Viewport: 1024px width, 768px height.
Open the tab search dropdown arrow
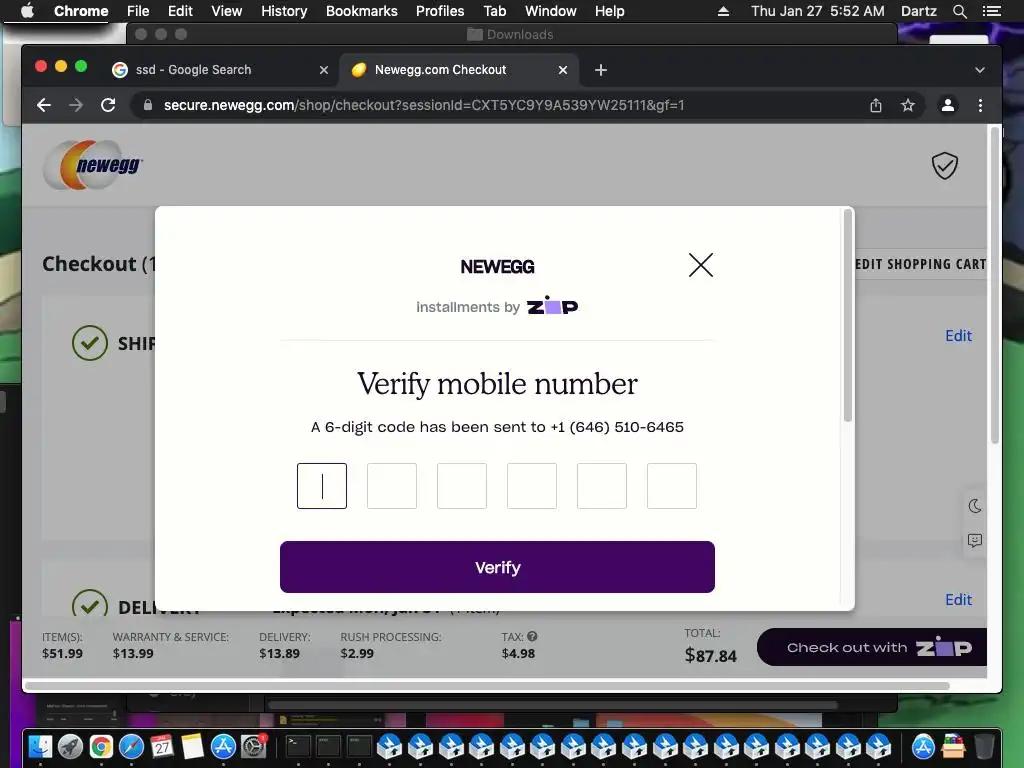coord(980,70)
